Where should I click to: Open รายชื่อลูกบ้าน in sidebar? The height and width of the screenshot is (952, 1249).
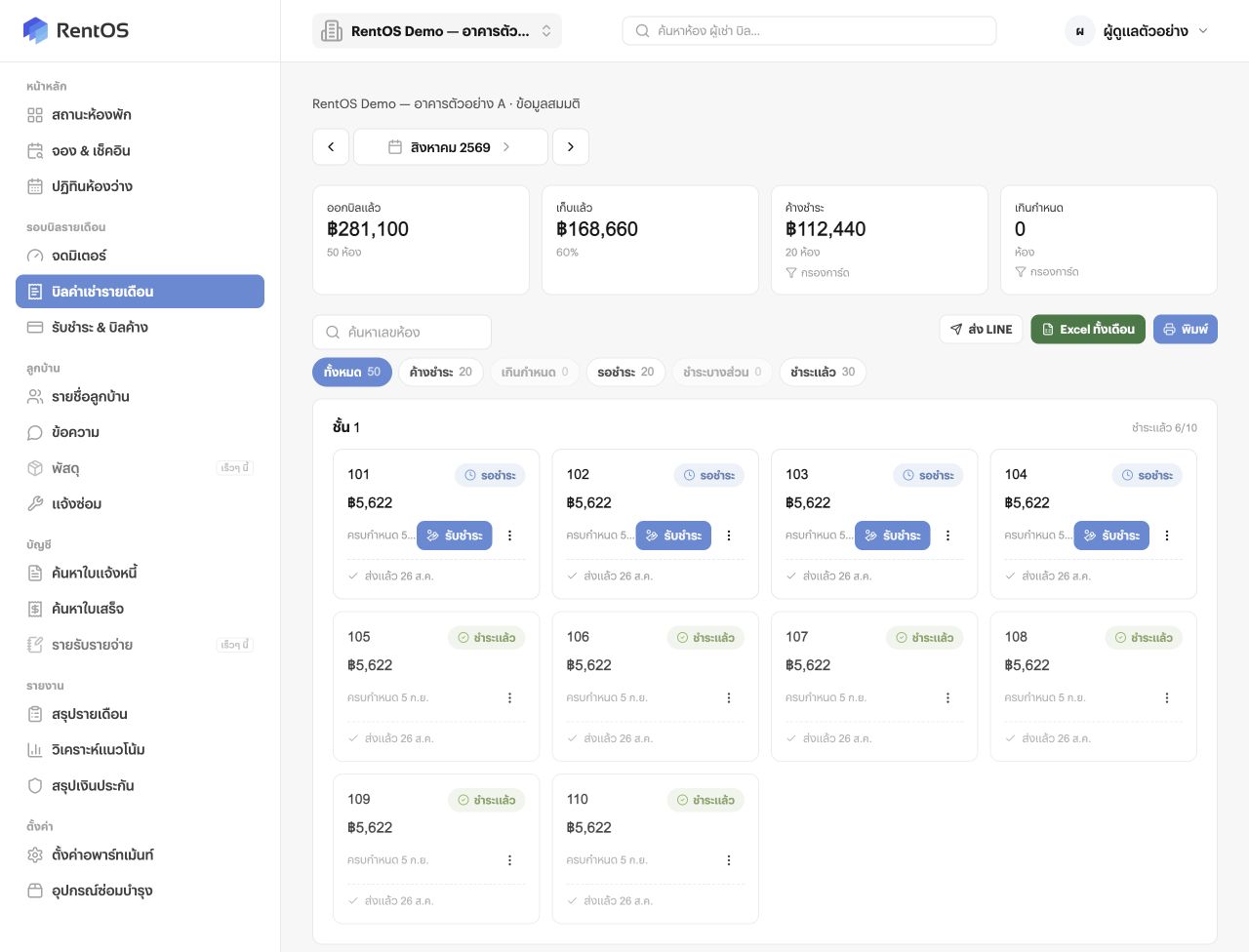point(140,397)
